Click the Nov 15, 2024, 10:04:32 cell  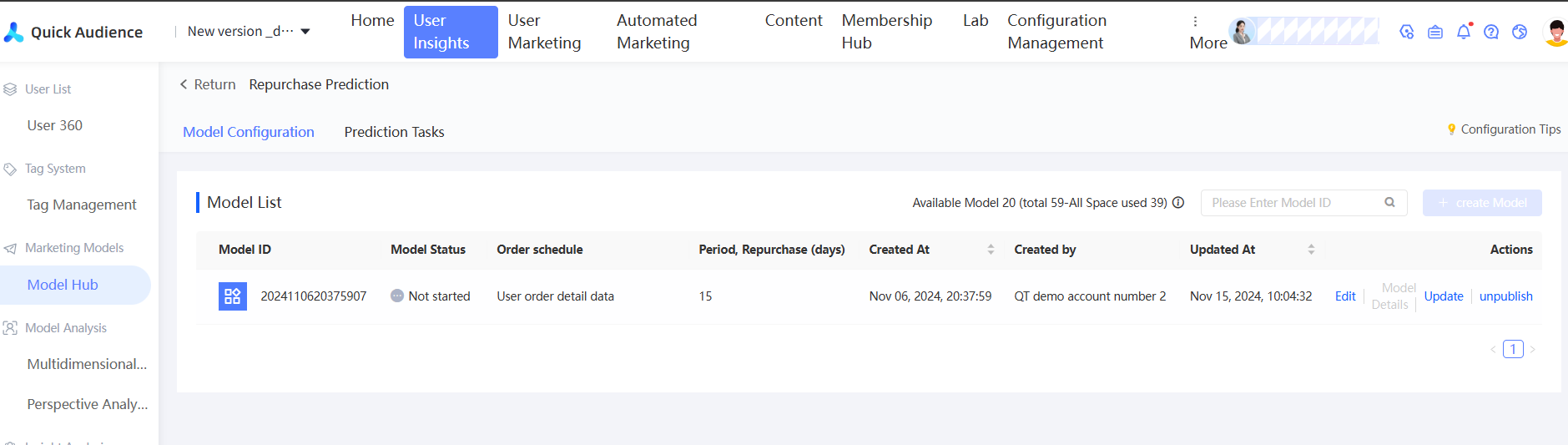click(x=1251, y=296)
